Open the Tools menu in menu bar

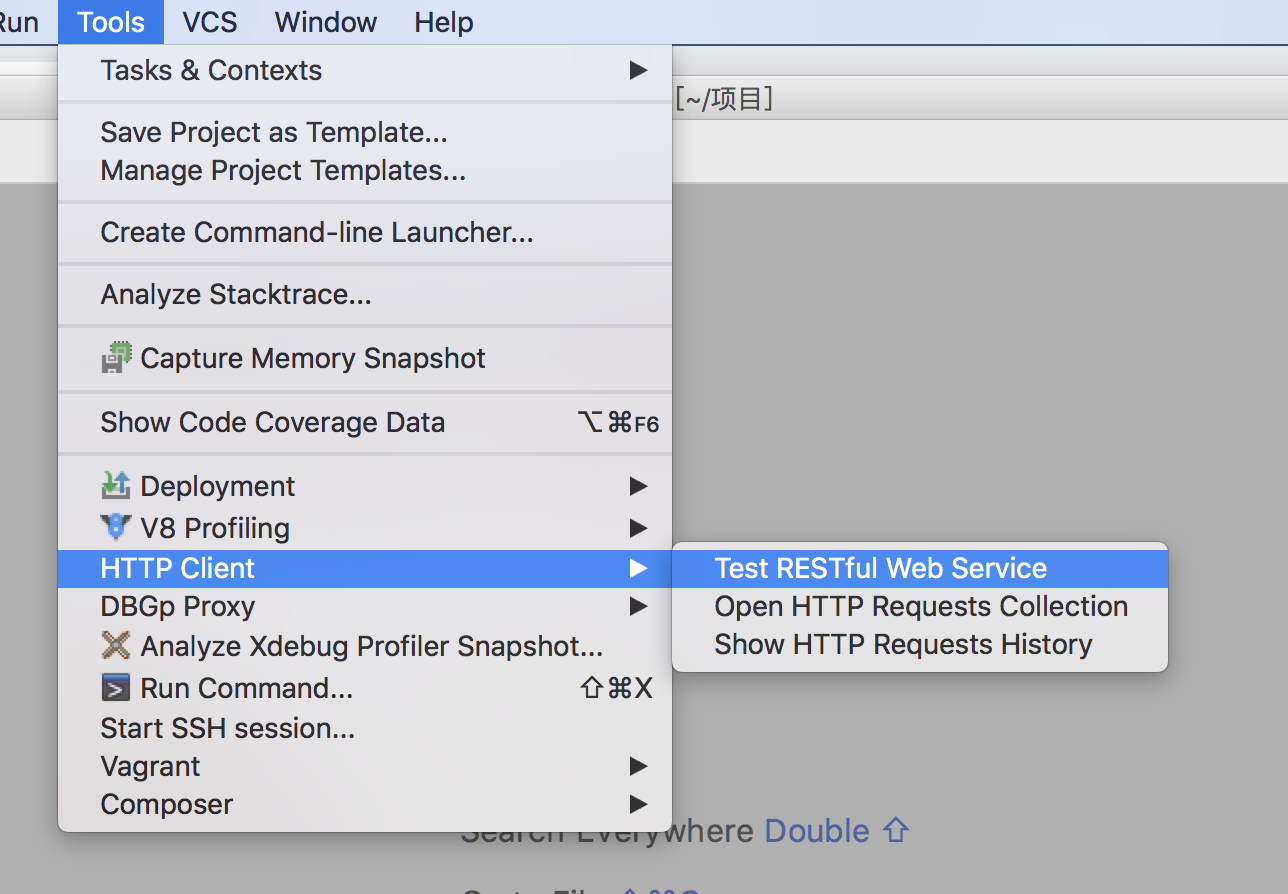[x=111, y=22]
